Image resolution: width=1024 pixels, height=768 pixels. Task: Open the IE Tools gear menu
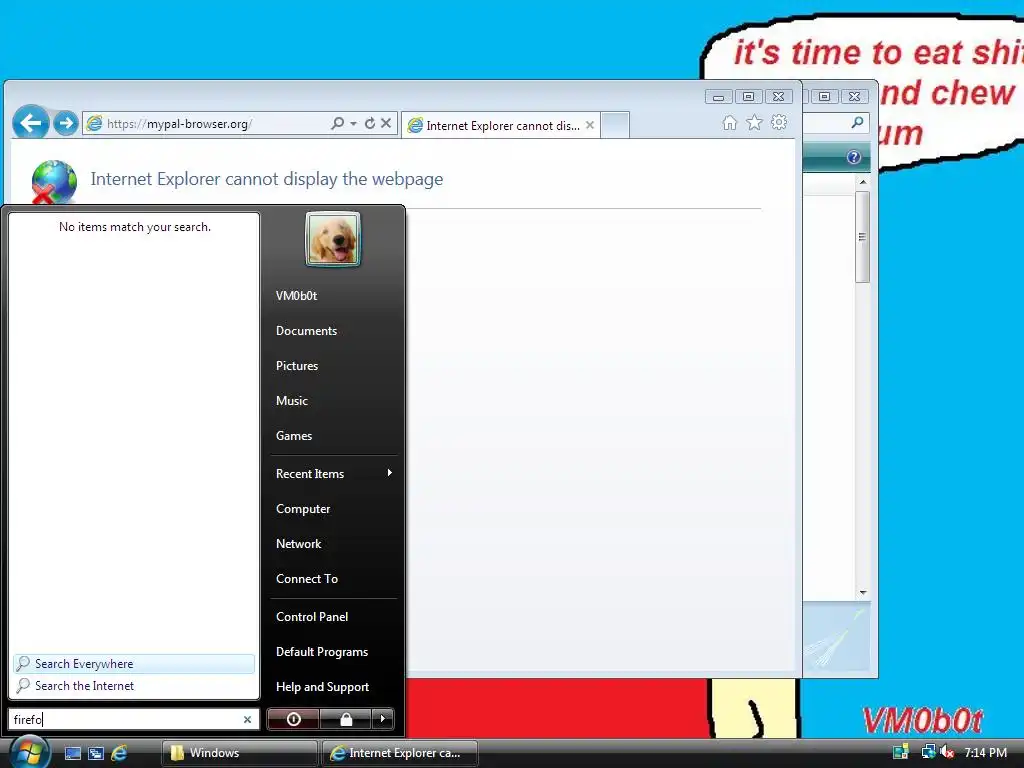tap(779, 122)
